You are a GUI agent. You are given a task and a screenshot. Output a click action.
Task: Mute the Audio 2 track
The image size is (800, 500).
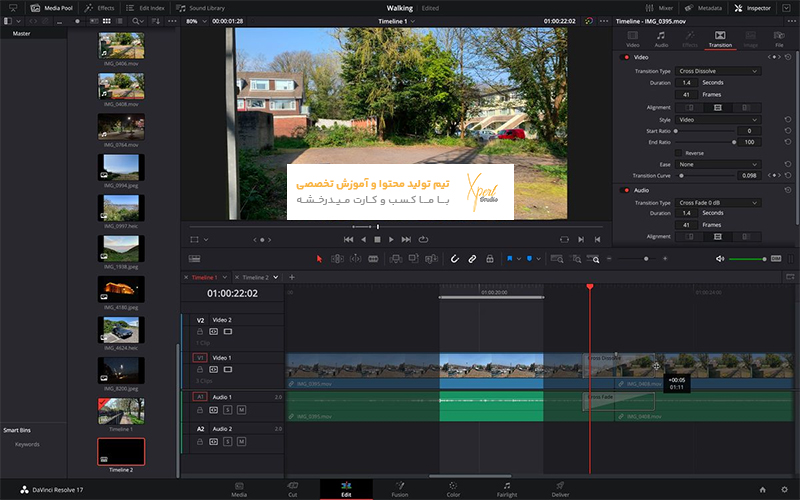click(x=241, y=441)
